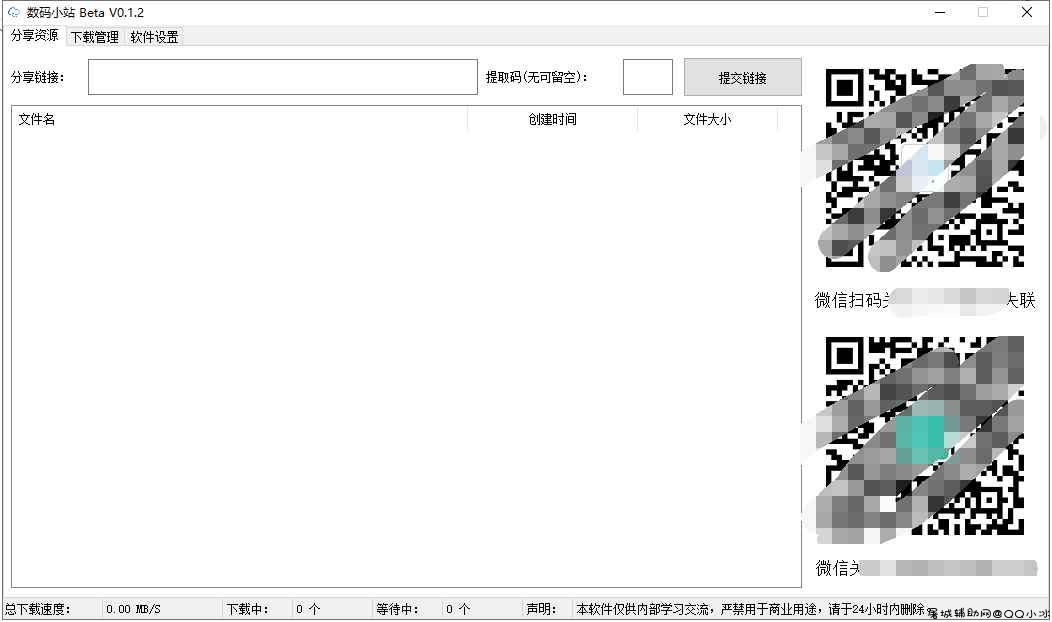Click the 分享链接: label
1052x622 pixels.
coord(38,77)
